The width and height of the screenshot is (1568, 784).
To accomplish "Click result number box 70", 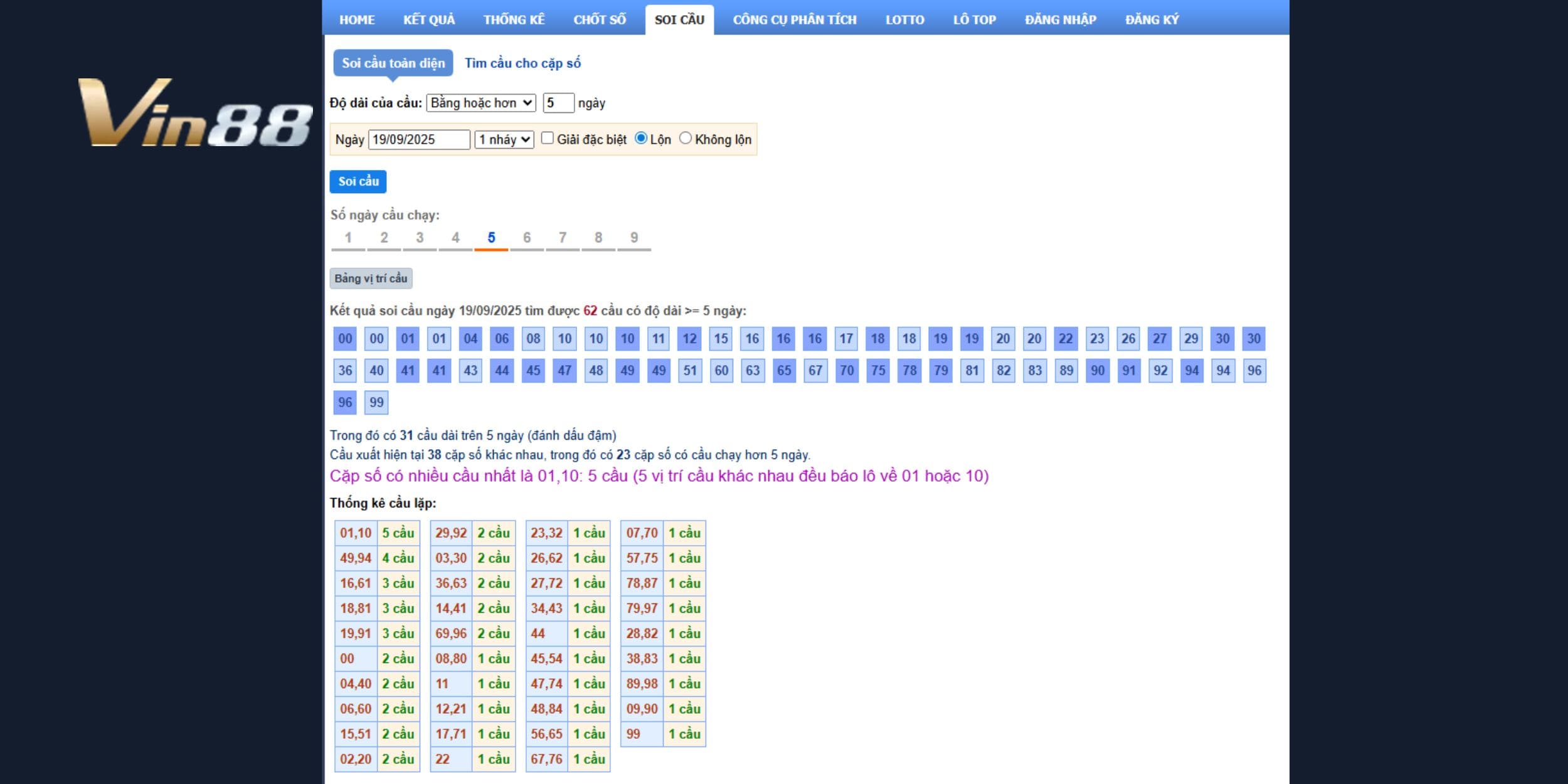I will point(847,371).
